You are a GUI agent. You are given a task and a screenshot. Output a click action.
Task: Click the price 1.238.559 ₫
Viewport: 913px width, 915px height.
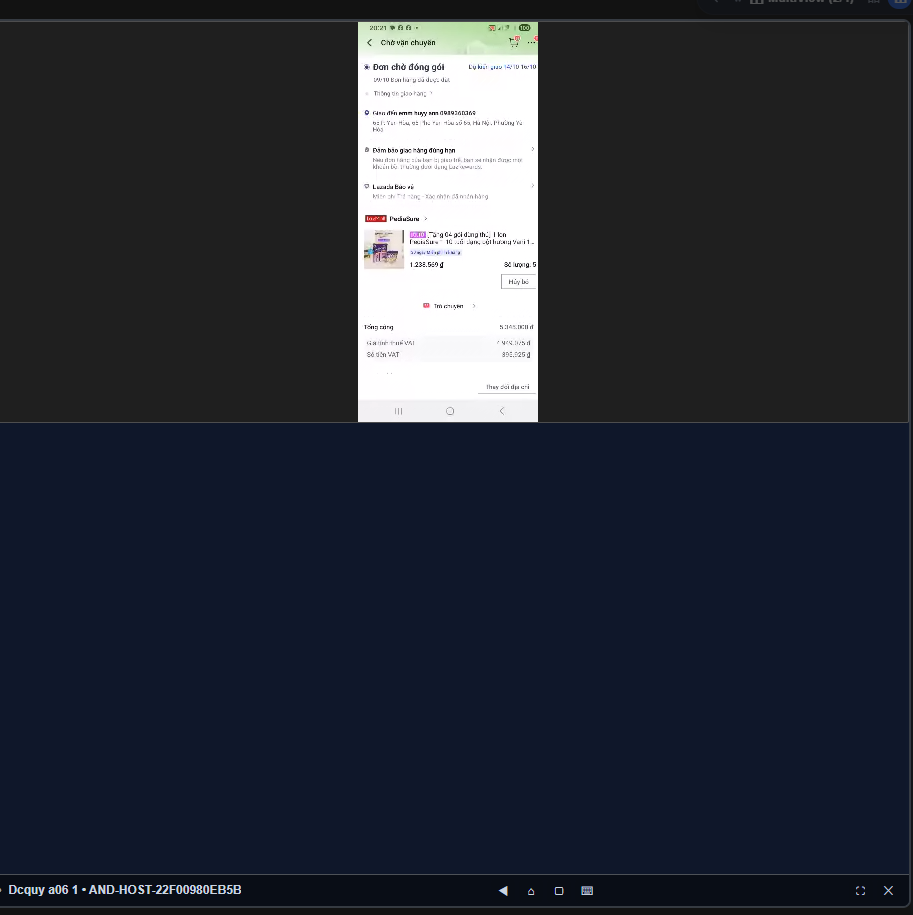tap(426, 264)
